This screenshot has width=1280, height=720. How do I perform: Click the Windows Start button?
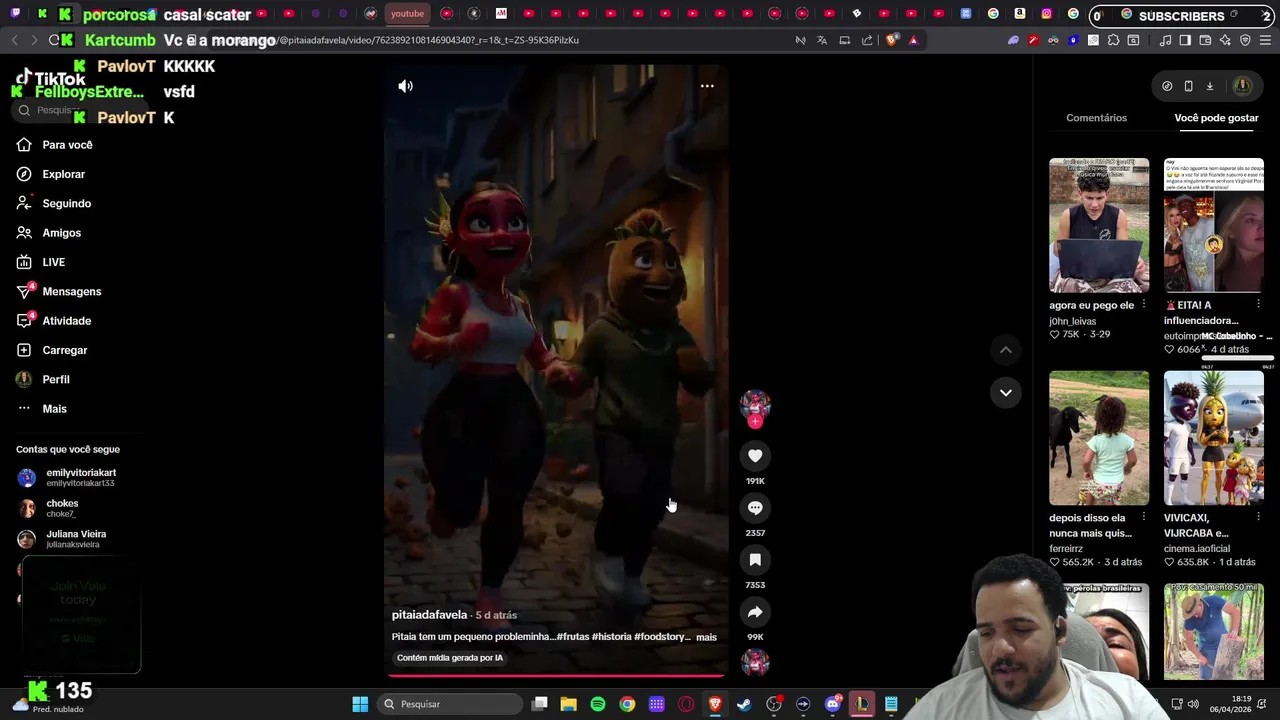pyautogui.click(x=360, y=704)
